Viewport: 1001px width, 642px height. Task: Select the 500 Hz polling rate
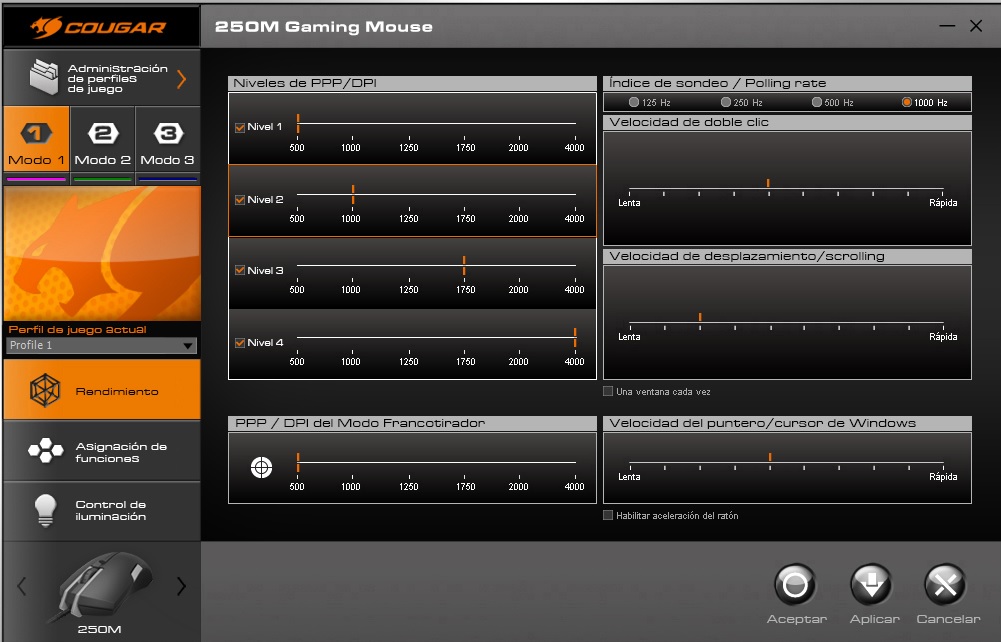[817, 102]
